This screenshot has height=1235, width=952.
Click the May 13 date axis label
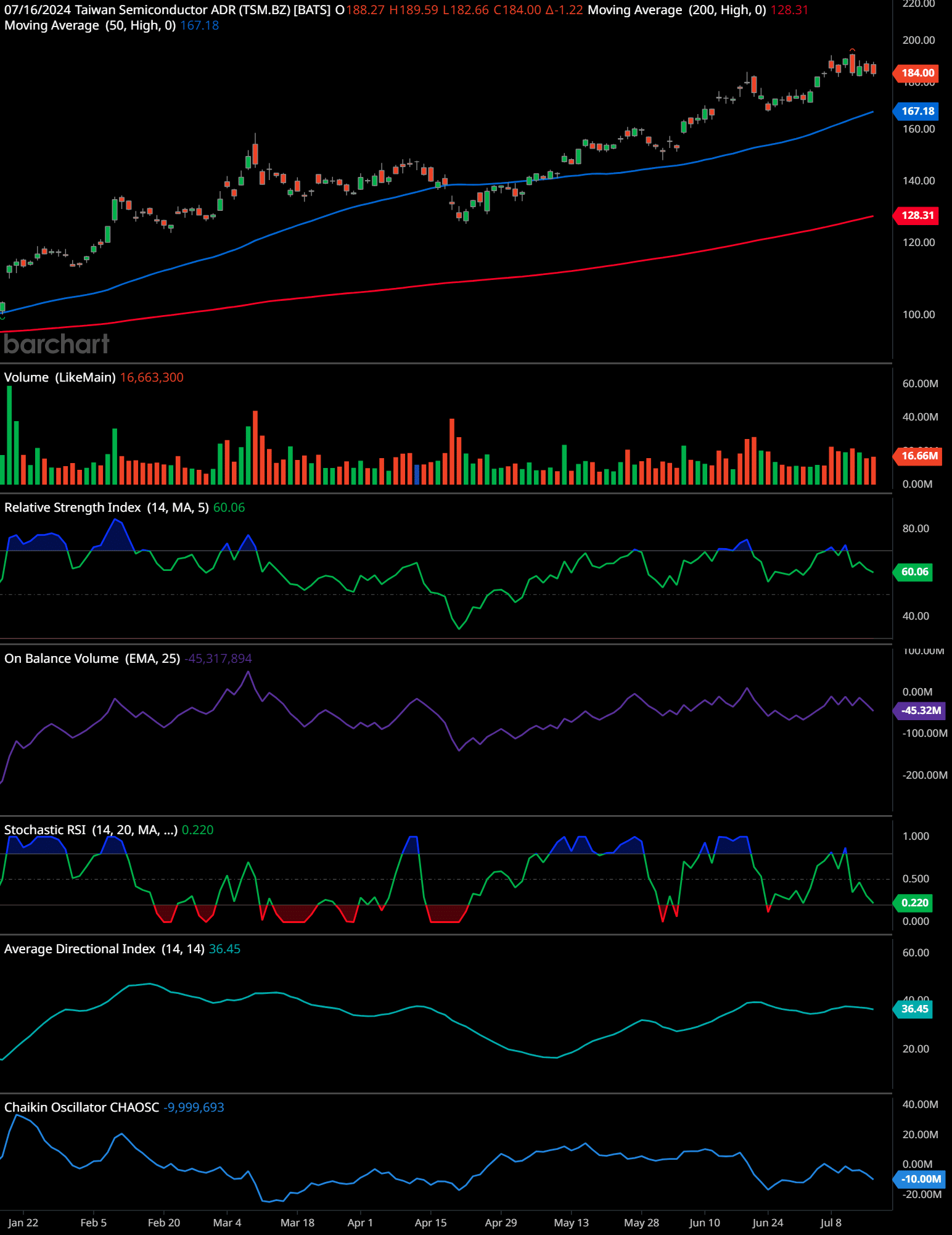click(571, 1223)
